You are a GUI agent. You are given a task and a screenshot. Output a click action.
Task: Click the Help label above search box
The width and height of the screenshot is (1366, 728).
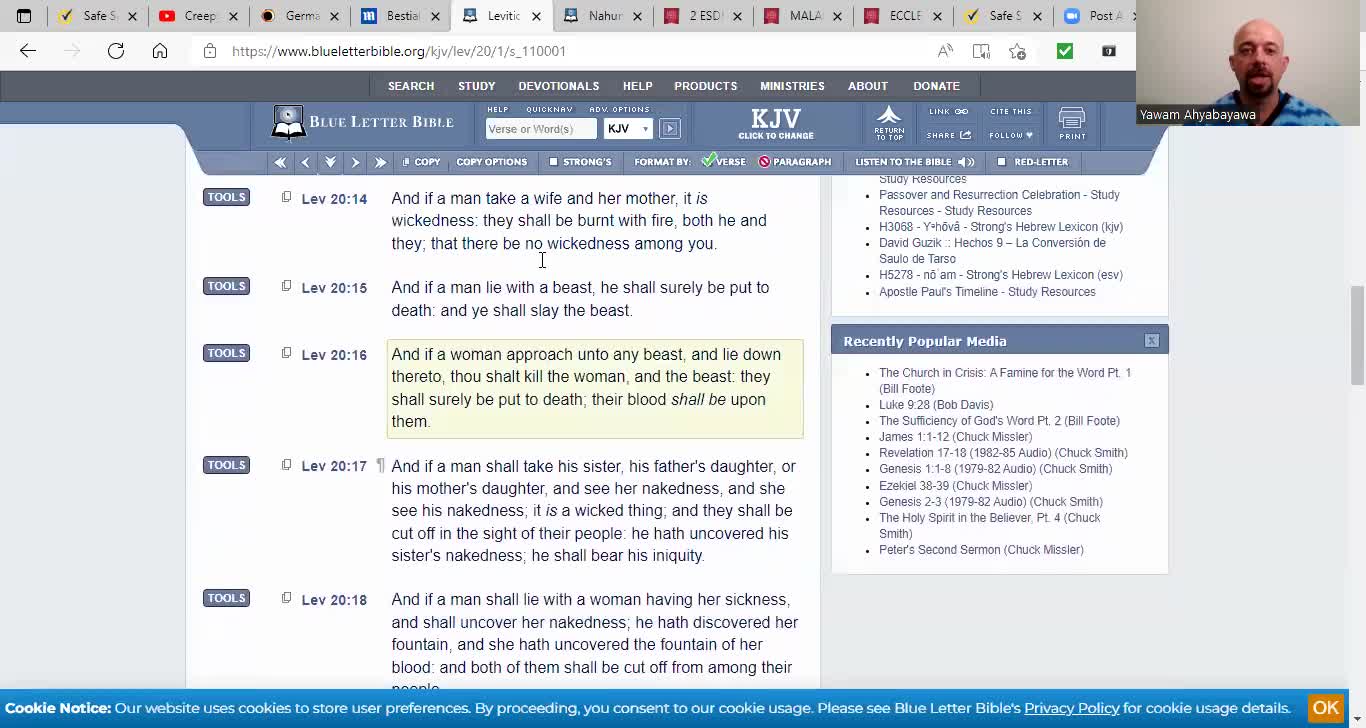click(x=498, y=109)
